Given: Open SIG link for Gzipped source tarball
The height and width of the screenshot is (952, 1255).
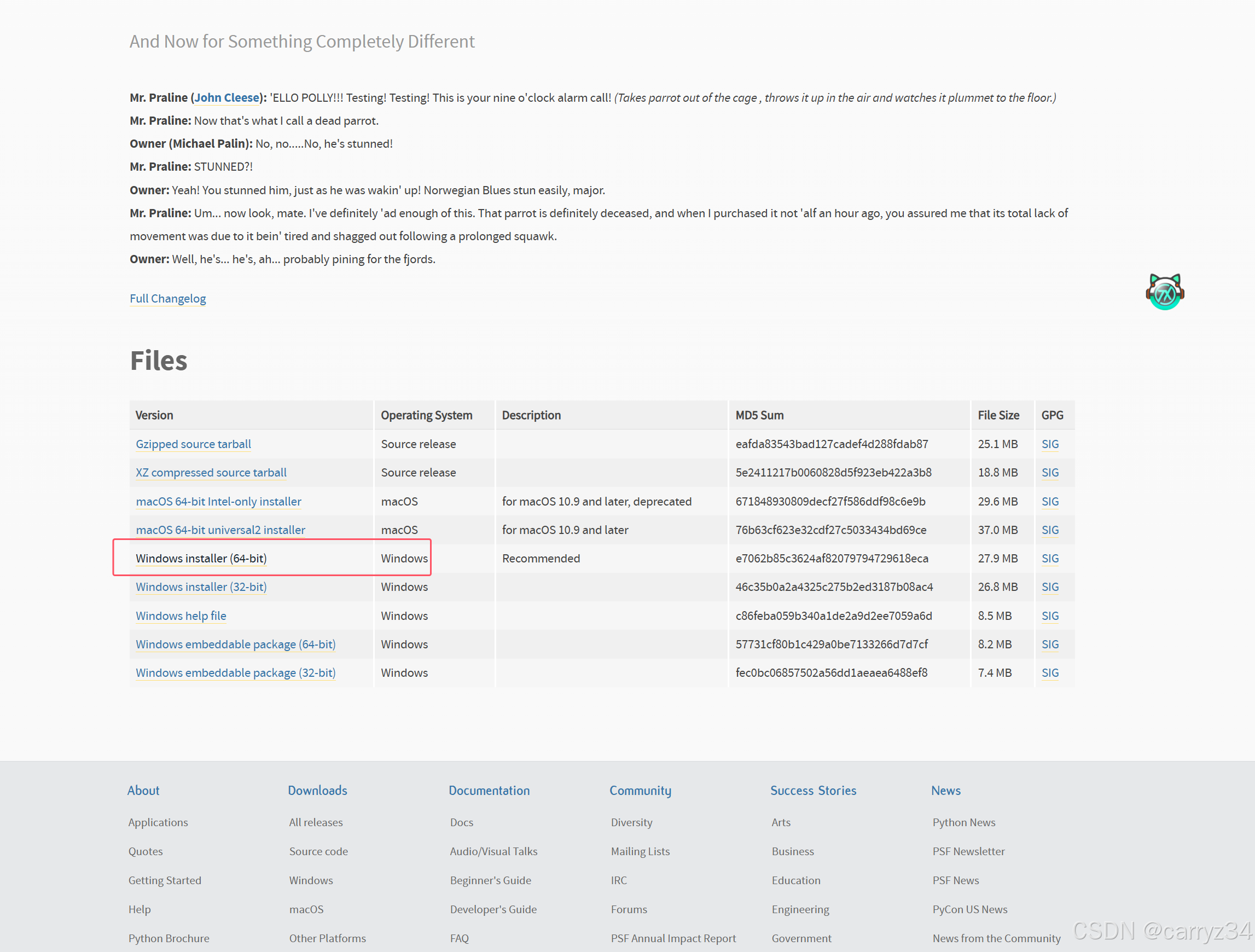Looking at the screenshot, I should click(1050, 444).
